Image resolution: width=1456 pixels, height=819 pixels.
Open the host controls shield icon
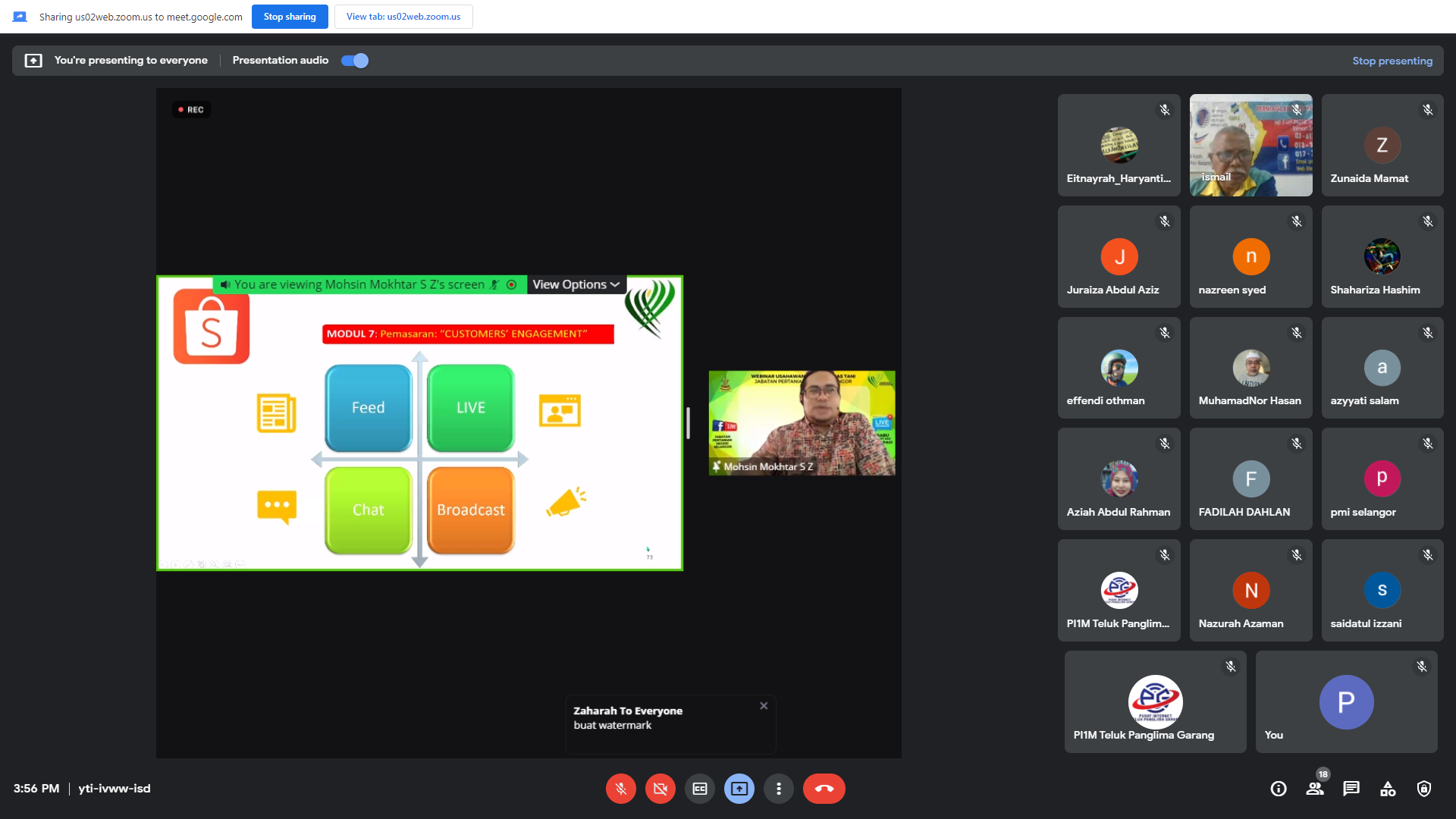point(1424,789)
